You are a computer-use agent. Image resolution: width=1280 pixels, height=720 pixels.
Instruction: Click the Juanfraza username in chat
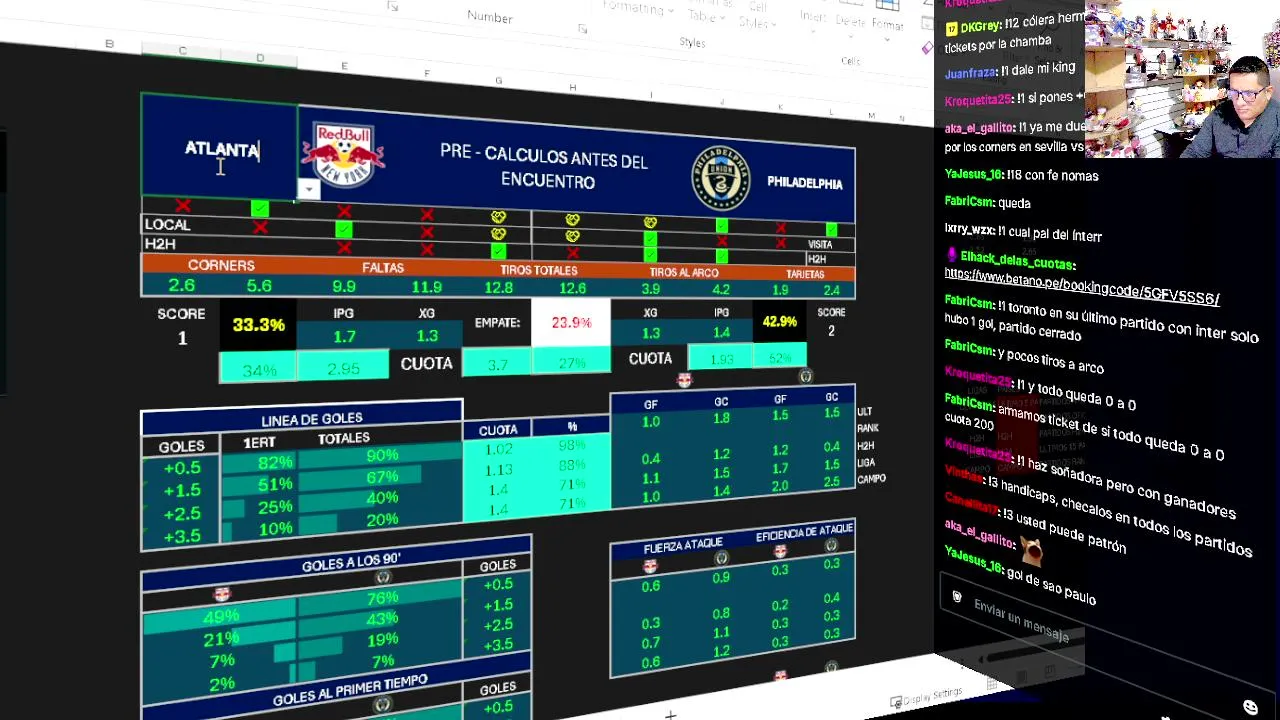[971, 73]
